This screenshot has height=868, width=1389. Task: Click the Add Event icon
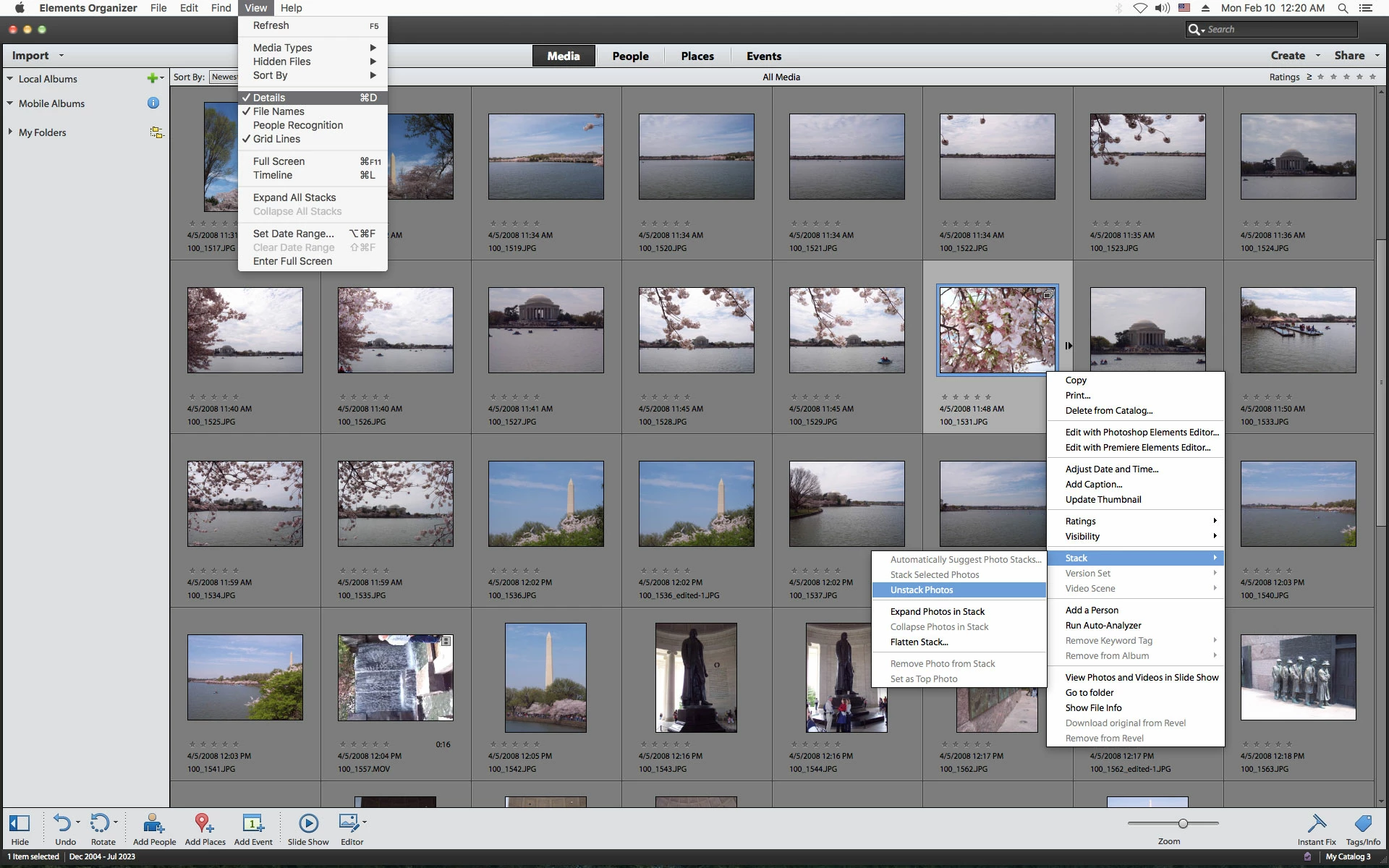(x=252, y=825)
